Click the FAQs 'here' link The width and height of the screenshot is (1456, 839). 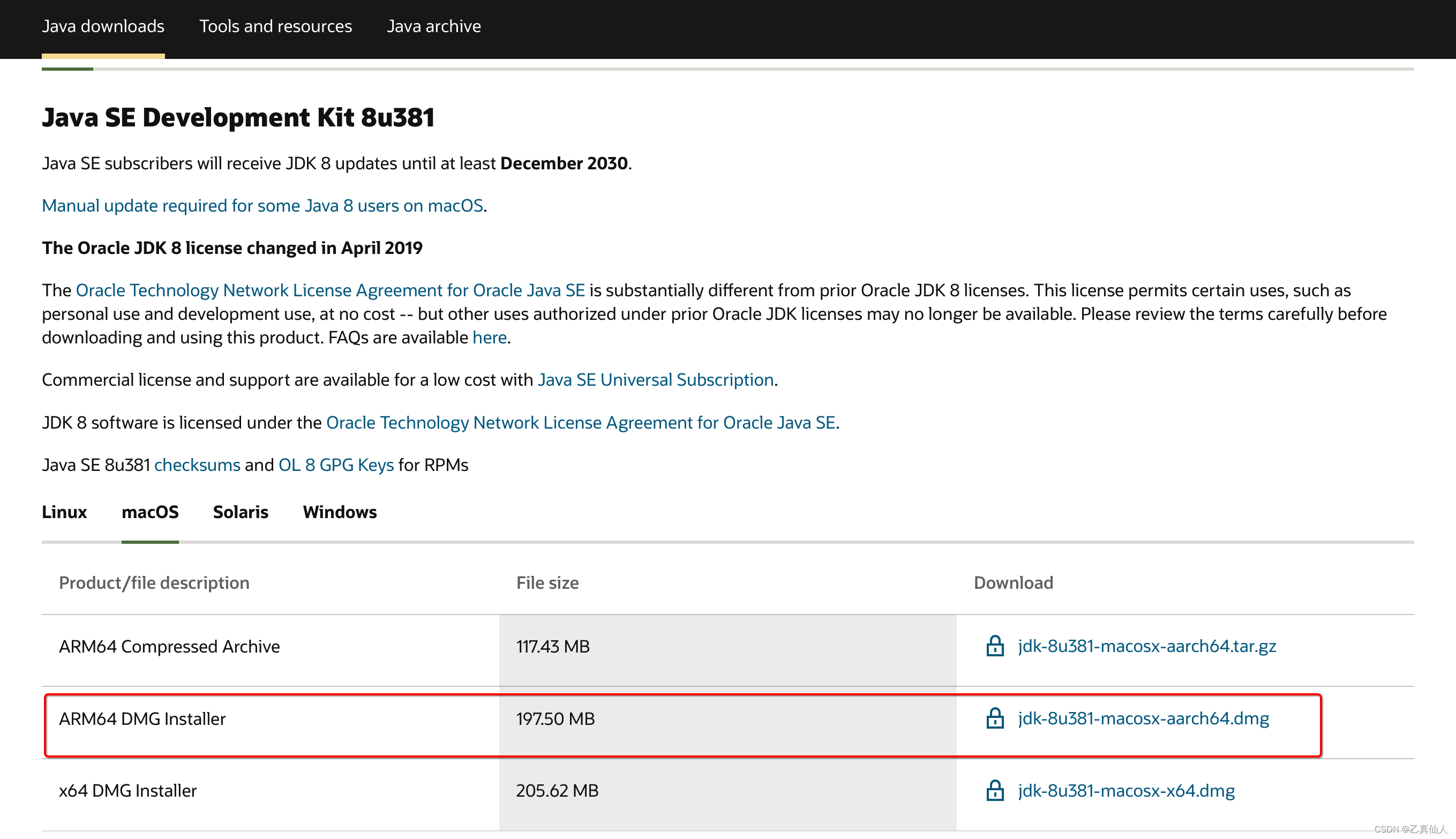click(489, 337)
